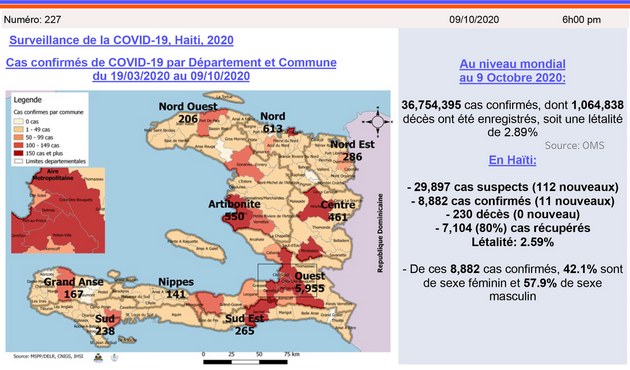The height and width of the screenshot is (370, 630).
Task: Click the 'Nippes 141' department label
Action: (176, 288)
